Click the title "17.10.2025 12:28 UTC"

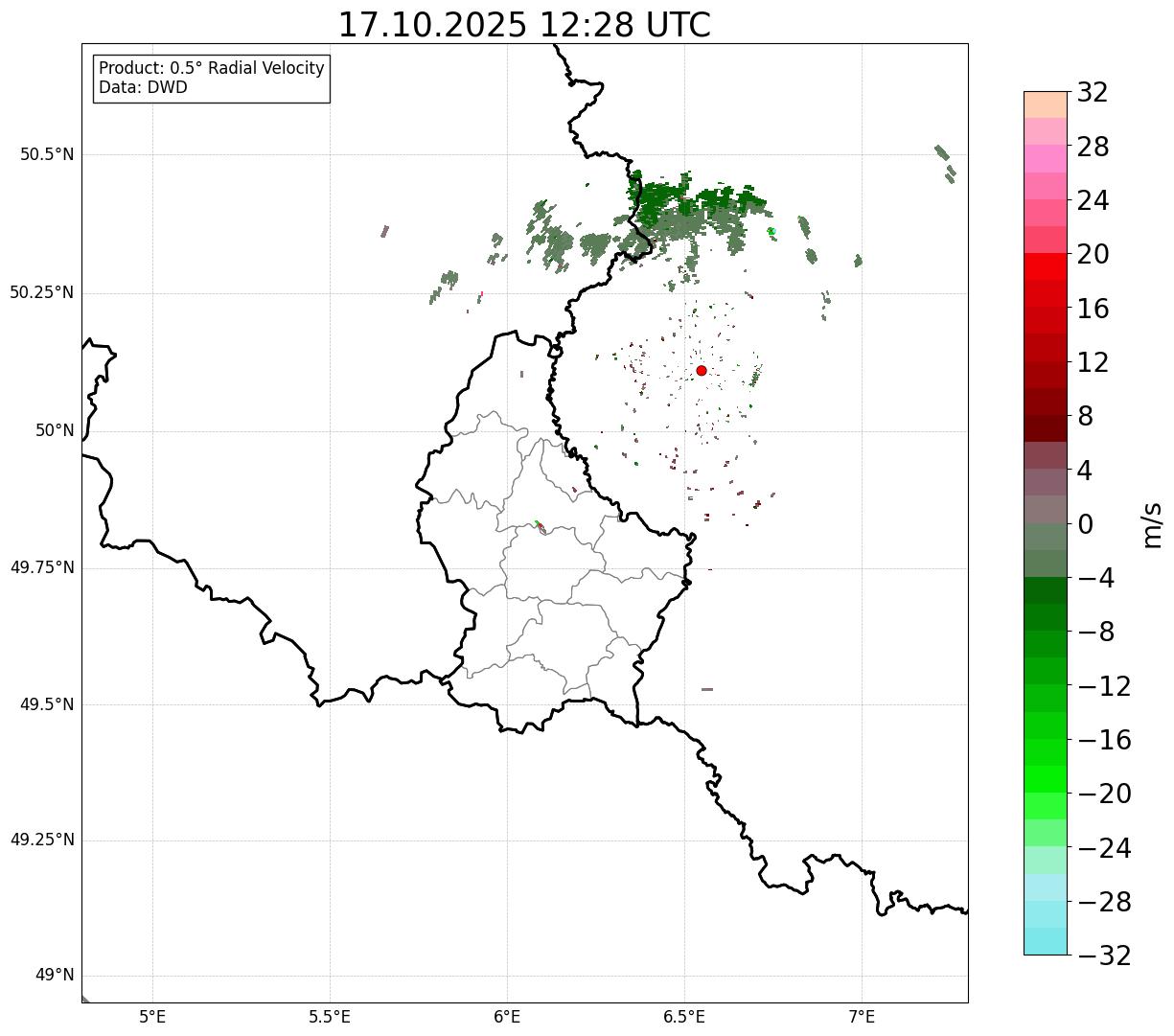(524, 24)
